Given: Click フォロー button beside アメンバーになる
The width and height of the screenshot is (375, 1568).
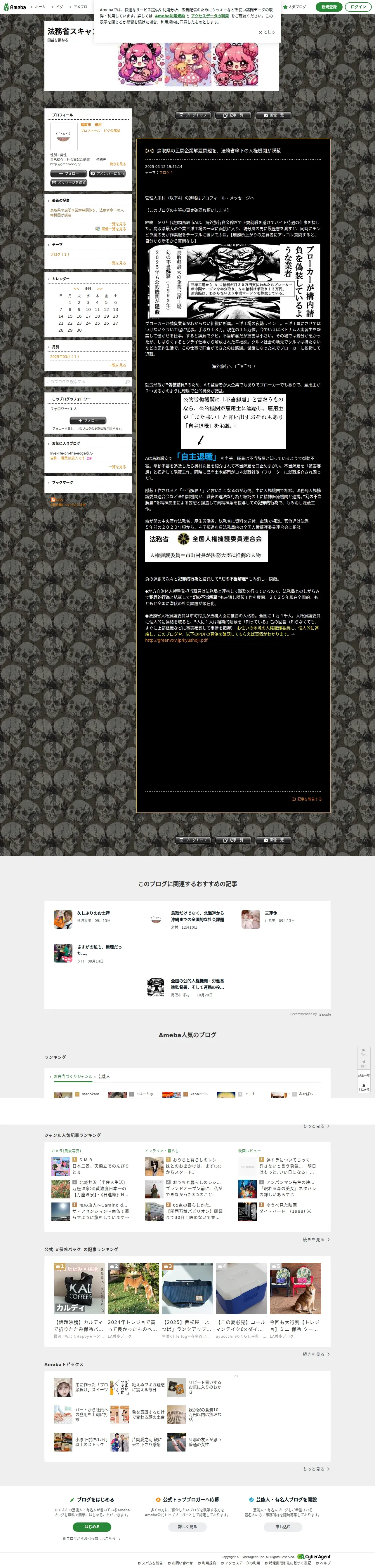Looking at the screenshot, I should click(69, 173).
